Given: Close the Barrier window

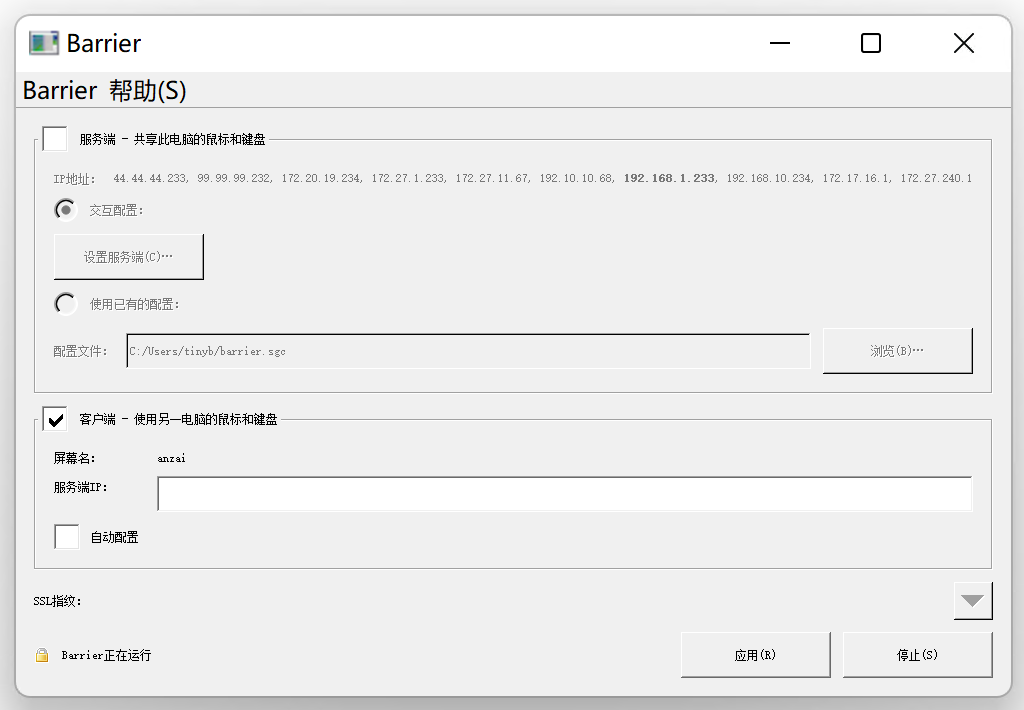Looking at the screenshot, I should pos(963,43).
